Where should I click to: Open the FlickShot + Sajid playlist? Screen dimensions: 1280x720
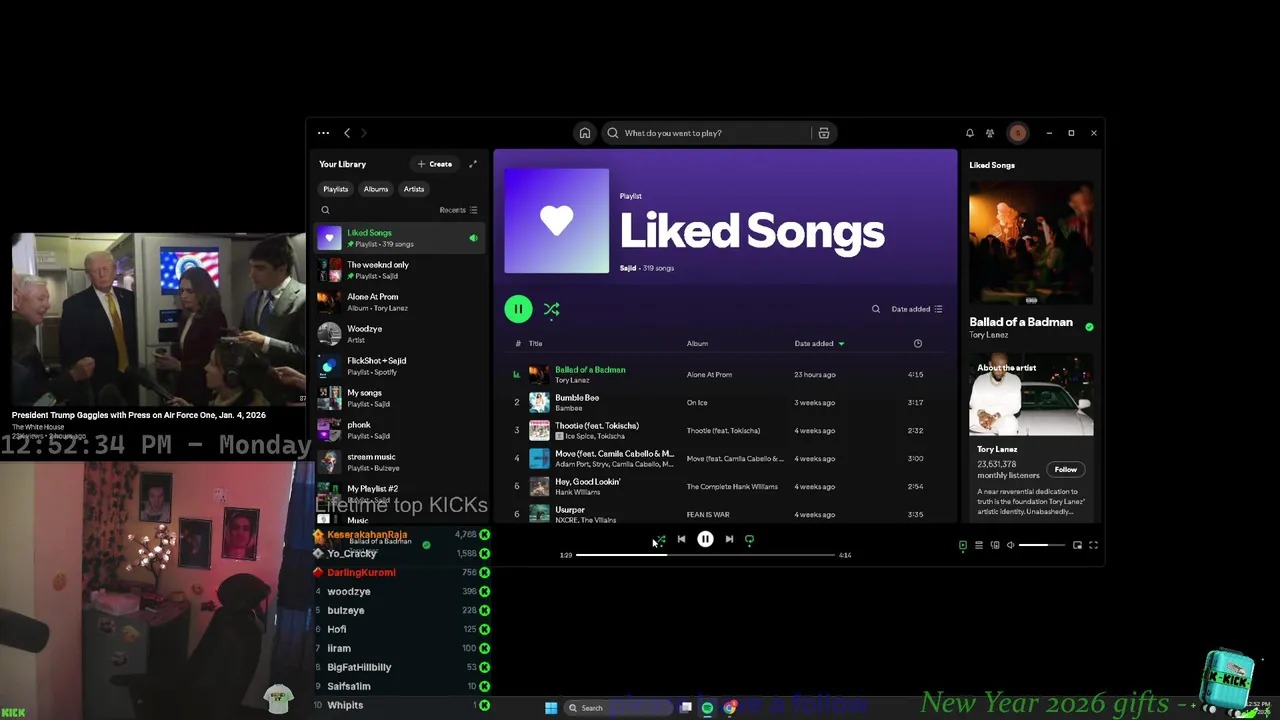pyautogui.click(x=400, y=366)
